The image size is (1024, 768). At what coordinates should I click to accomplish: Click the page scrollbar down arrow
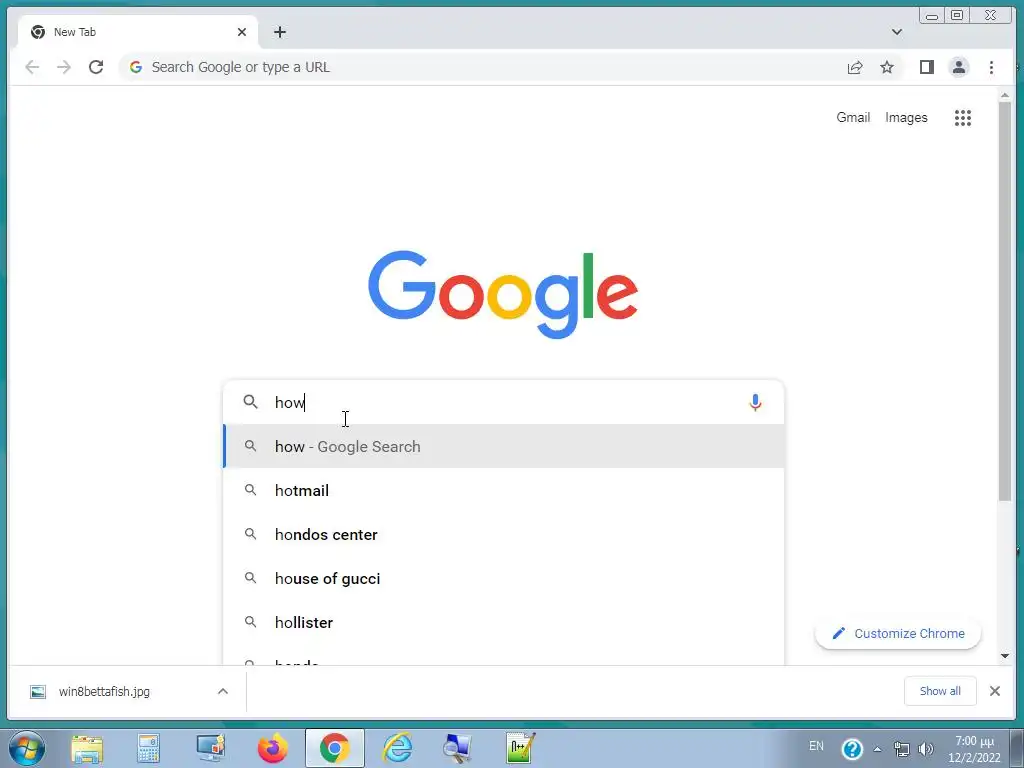[x=1004, y=656]
